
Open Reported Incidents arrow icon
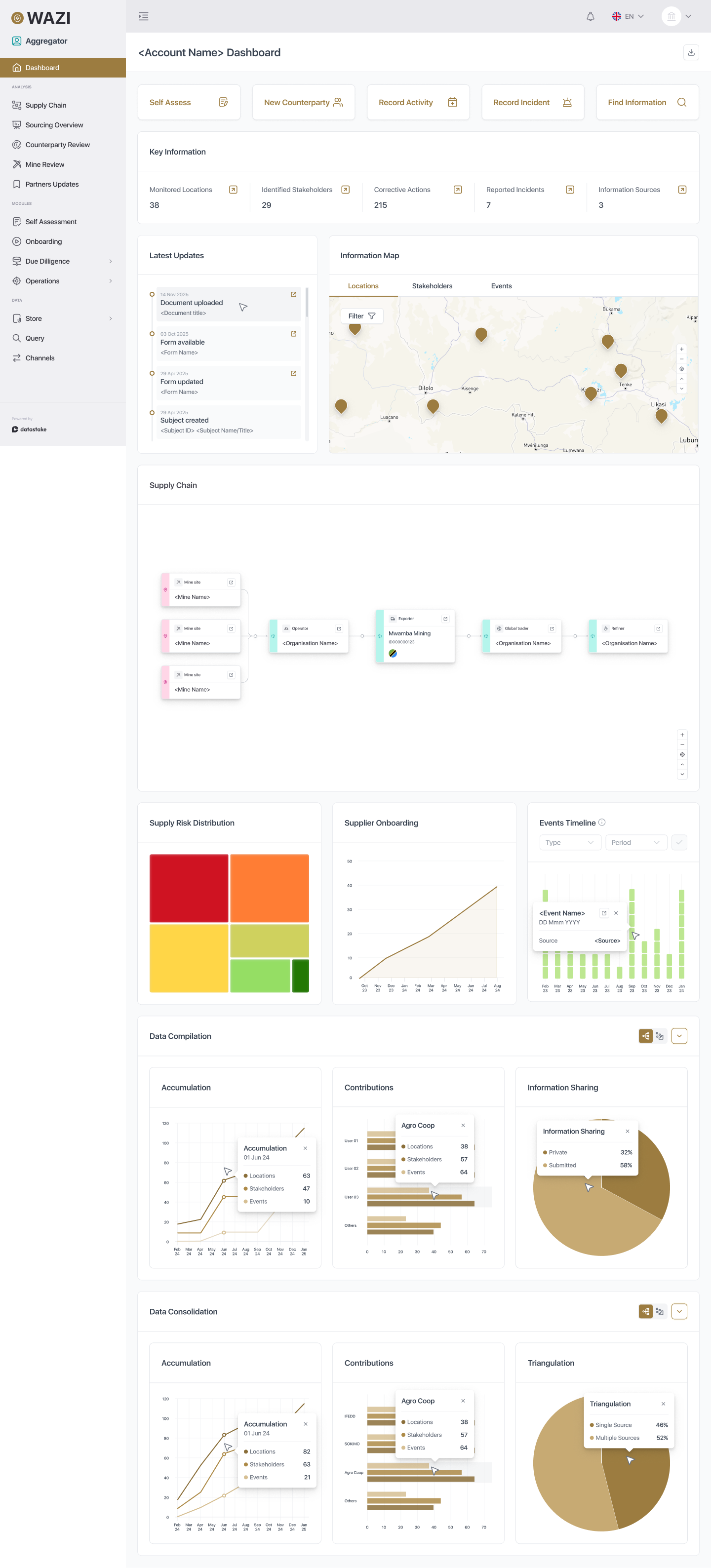tap(570, 190)
